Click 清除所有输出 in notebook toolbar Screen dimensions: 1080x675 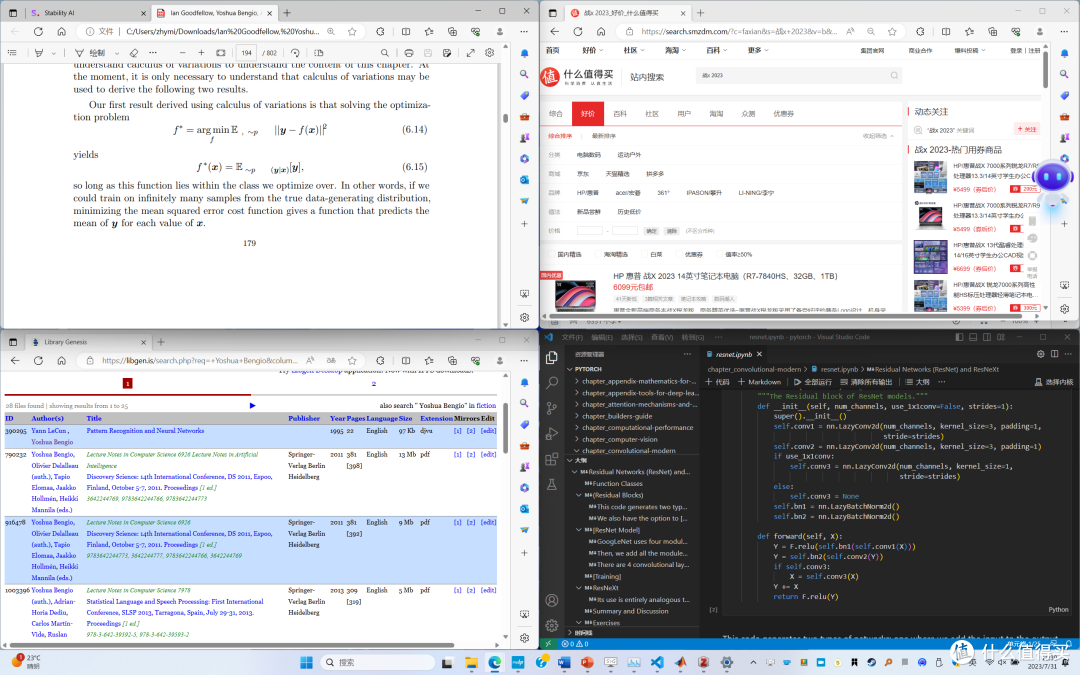coord(866,382)
